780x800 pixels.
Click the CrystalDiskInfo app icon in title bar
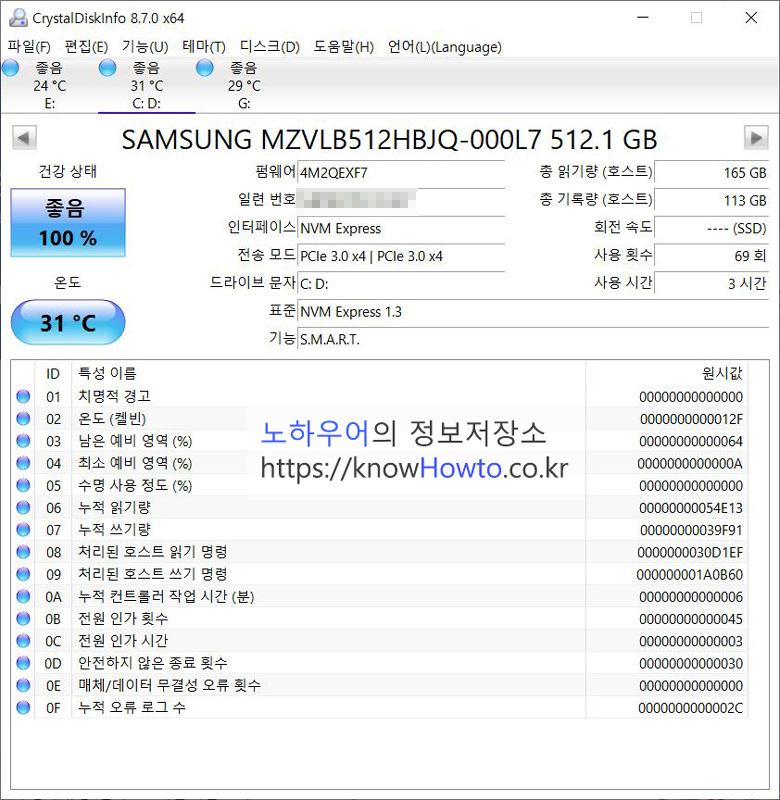coord(18,18)
